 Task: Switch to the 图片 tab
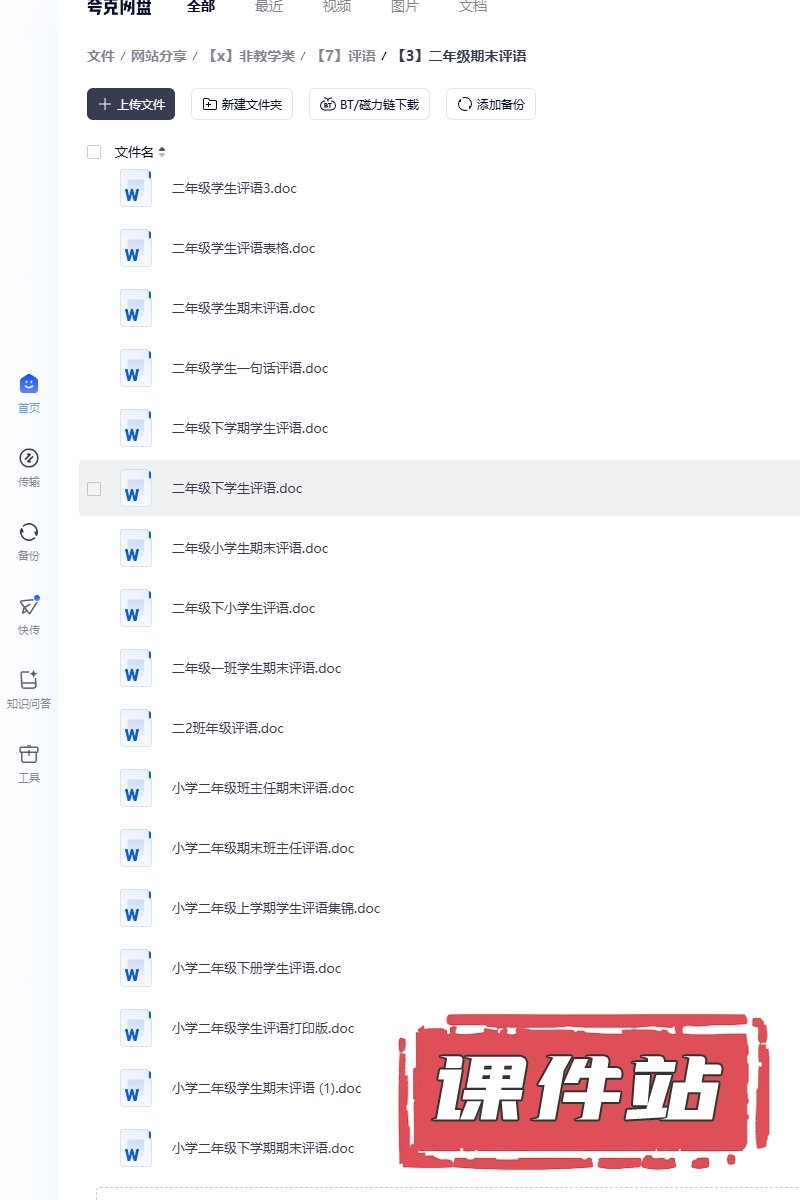tap(404, 7)
